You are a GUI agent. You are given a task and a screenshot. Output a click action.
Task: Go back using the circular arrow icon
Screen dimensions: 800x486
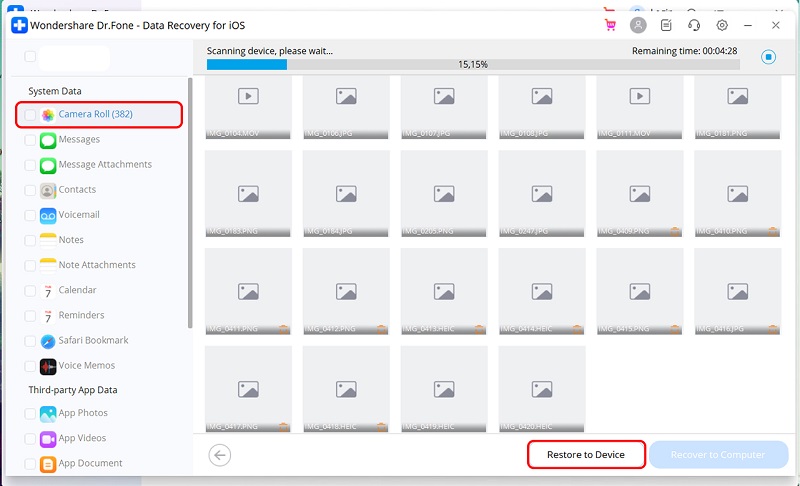[220, 455]
